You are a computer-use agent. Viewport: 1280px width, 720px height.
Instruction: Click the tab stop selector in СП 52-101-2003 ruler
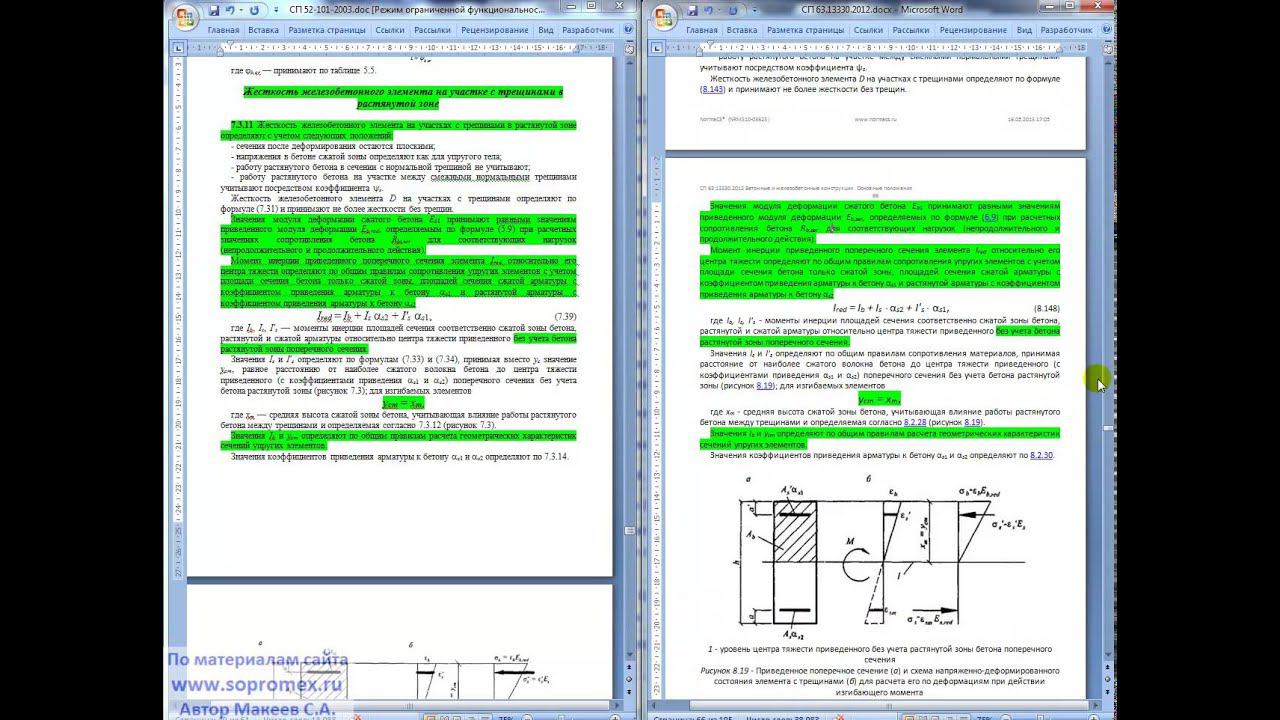click(x=178, y=48)
